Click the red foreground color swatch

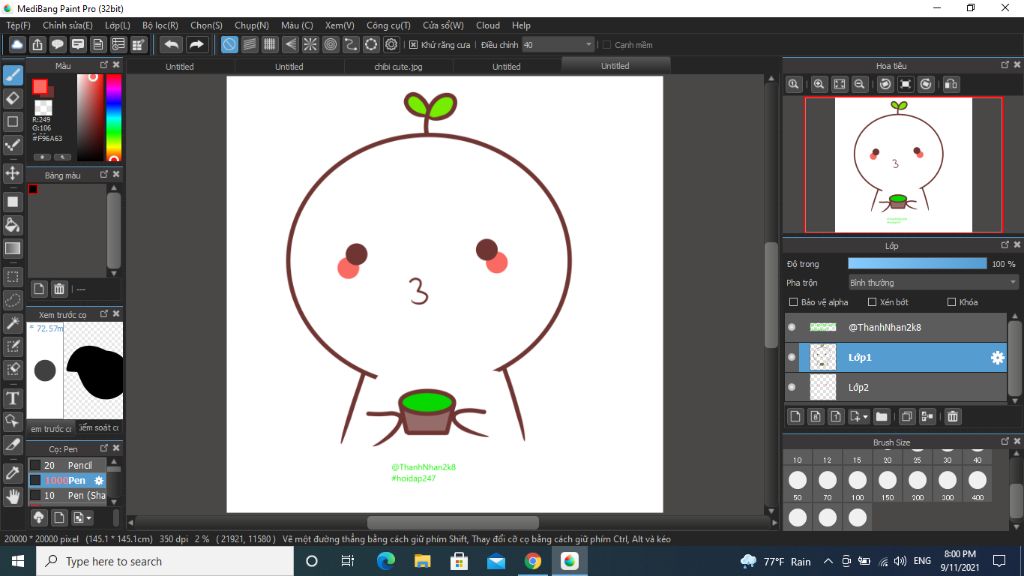pyautogui.click(x=40, y=86)
